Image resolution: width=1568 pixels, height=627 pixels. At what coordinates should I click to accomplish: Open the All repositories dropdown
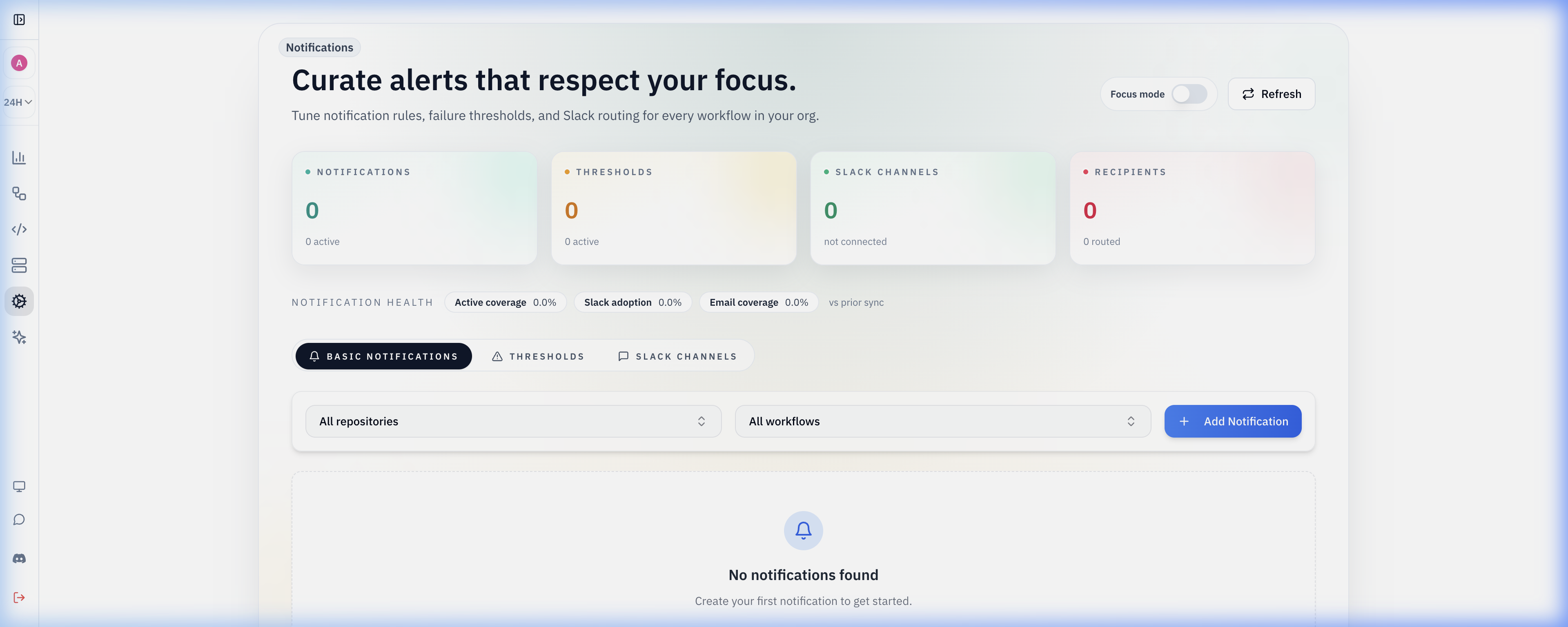(513, 420)
